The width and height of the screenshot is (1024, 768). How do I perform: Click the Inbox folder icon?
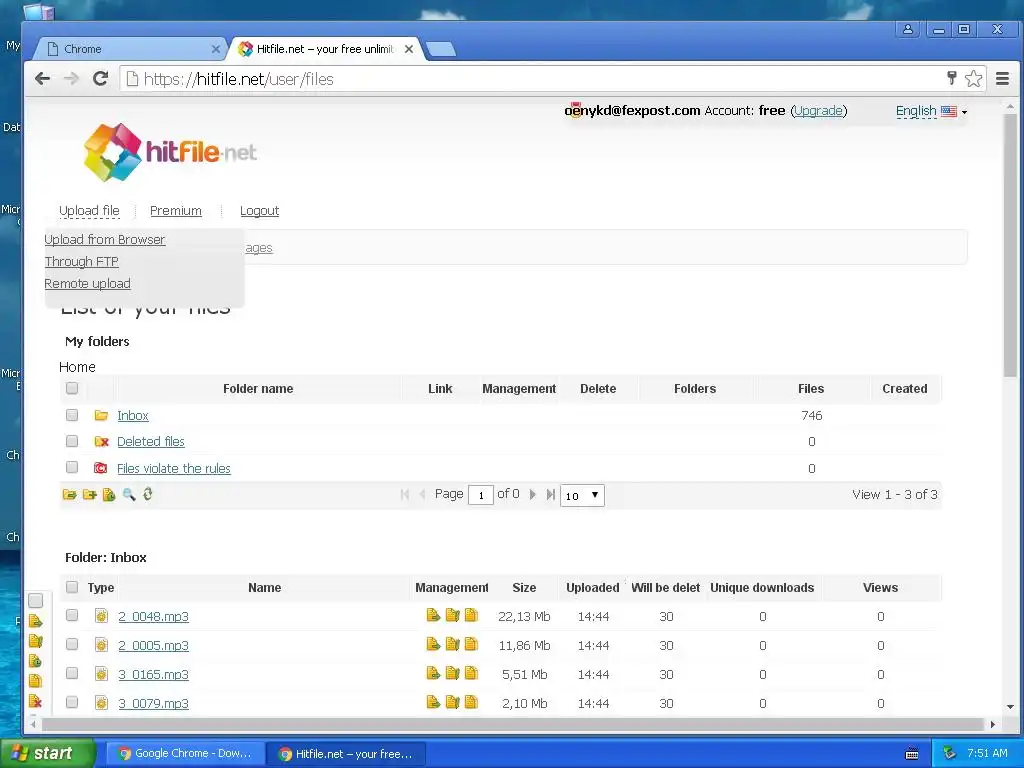tap(101, 415)
